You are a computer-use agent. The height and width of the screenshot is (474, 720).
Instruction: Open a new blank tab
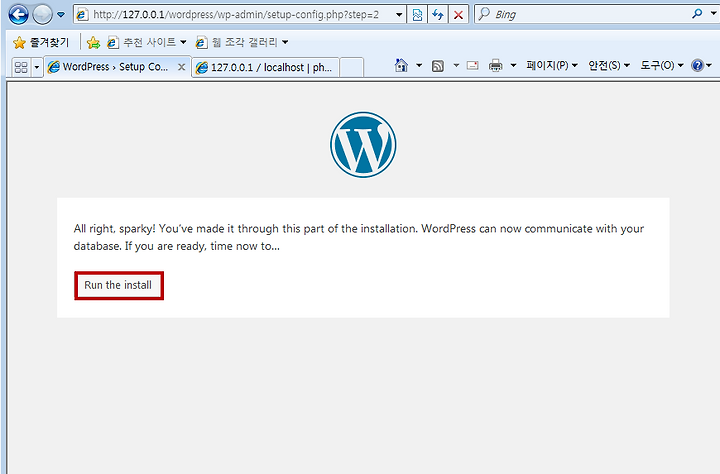pos(351,68)
